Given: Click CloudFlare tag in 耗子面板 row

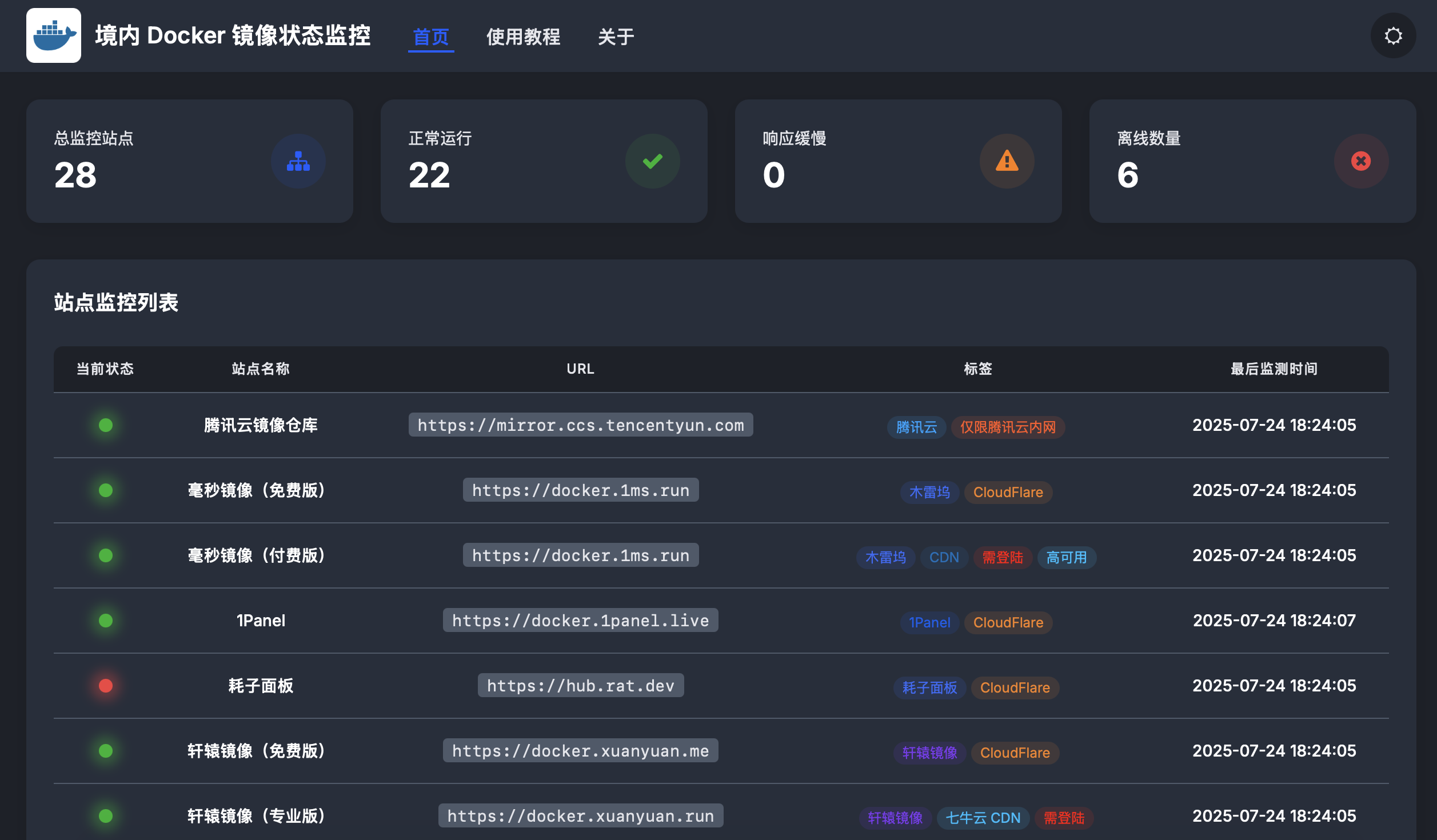Looking at the screenshot, I should coord(1015,688).
